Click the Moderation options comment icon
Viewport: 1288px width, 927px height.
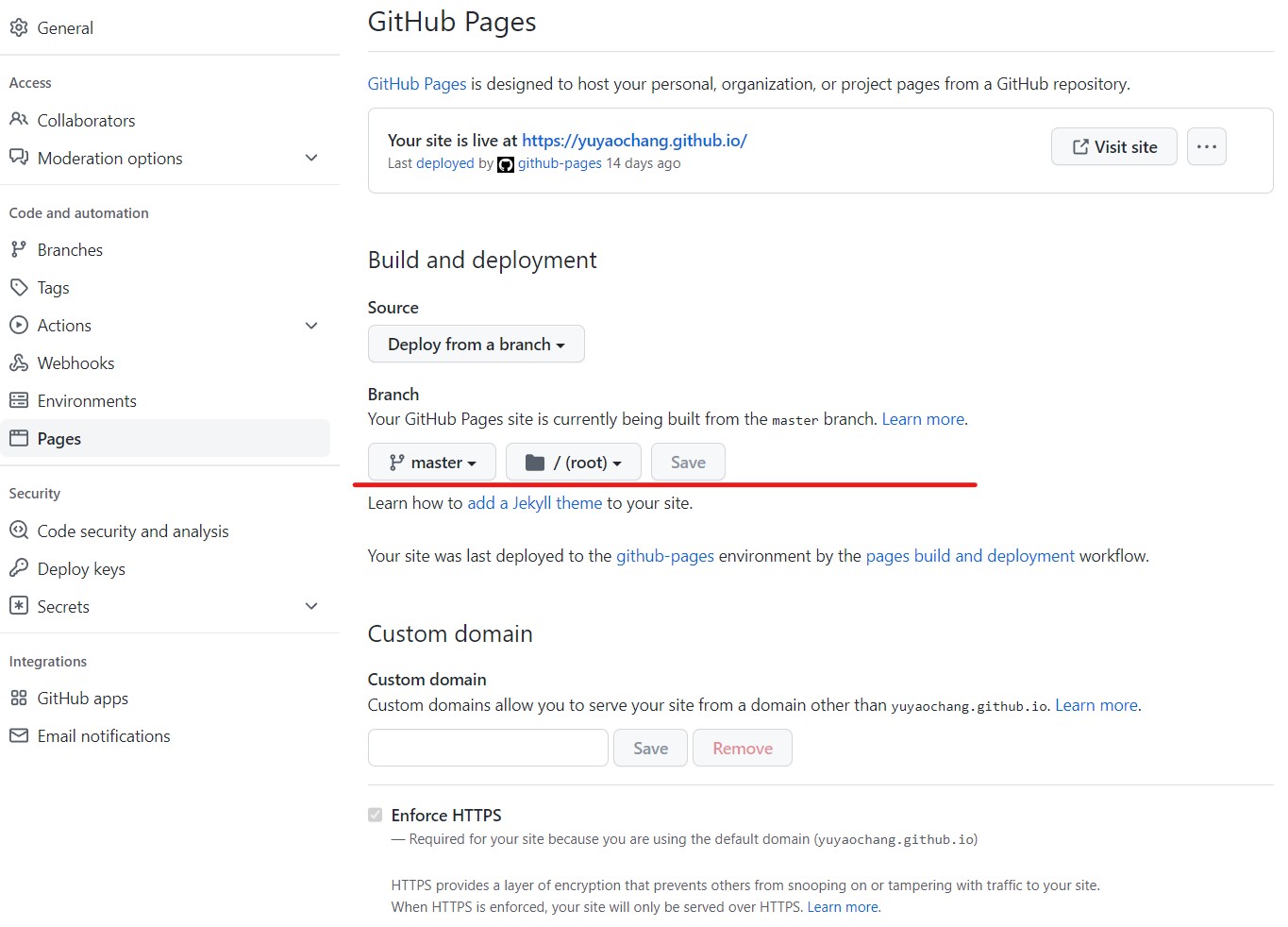(x=18, y=158)
